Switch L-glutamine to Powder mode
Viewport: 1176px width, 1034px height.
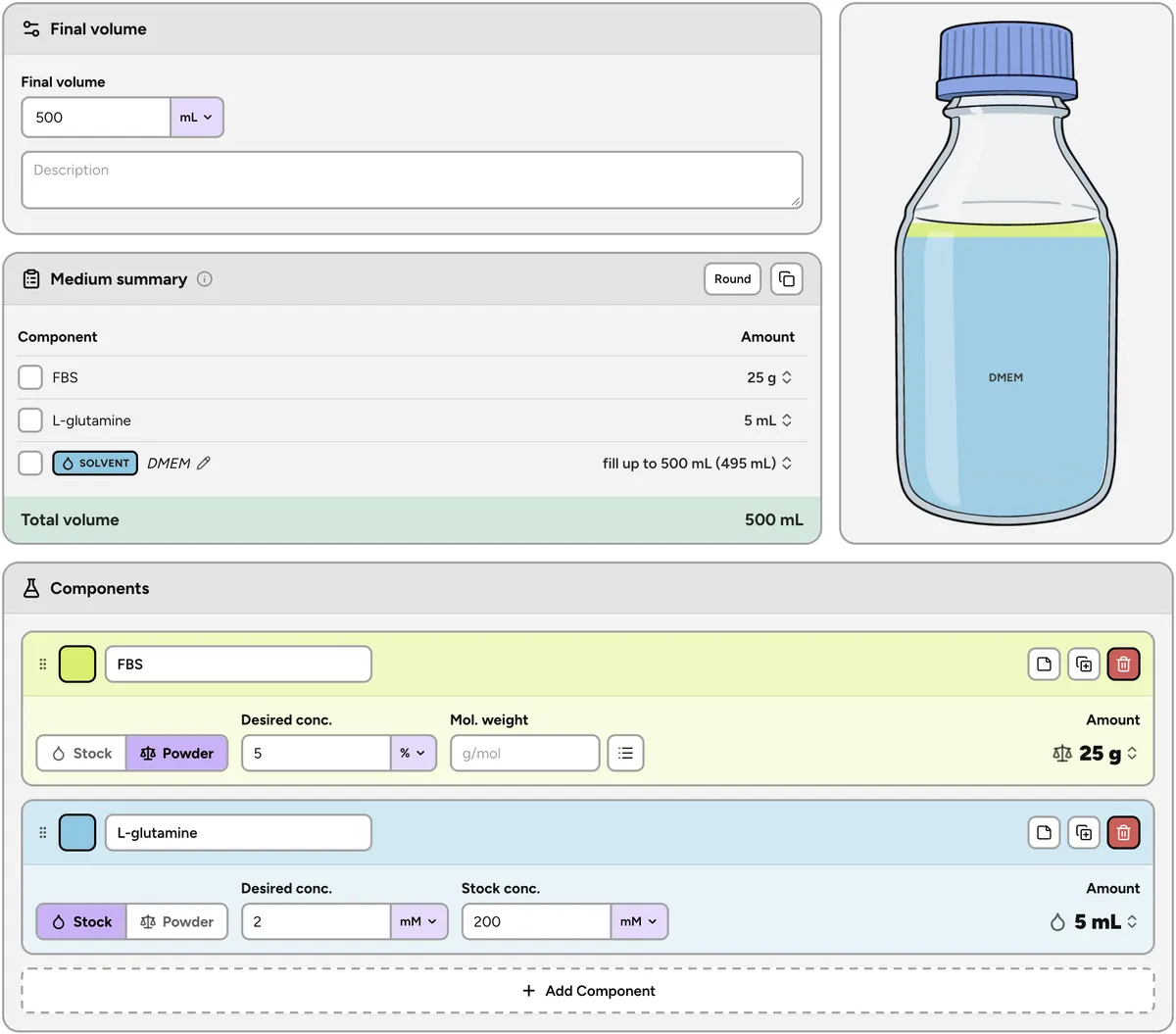coord(177,922)
